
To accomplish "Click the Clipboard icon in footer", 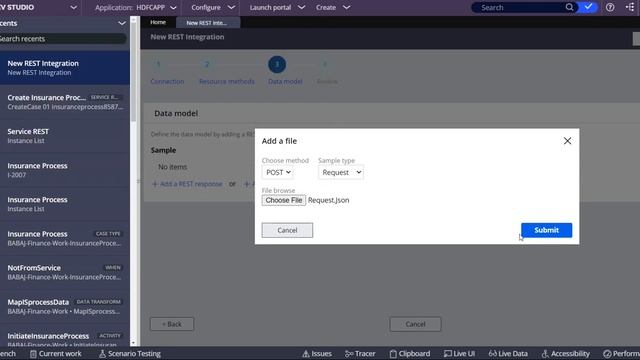I will [x=393, y=354].
